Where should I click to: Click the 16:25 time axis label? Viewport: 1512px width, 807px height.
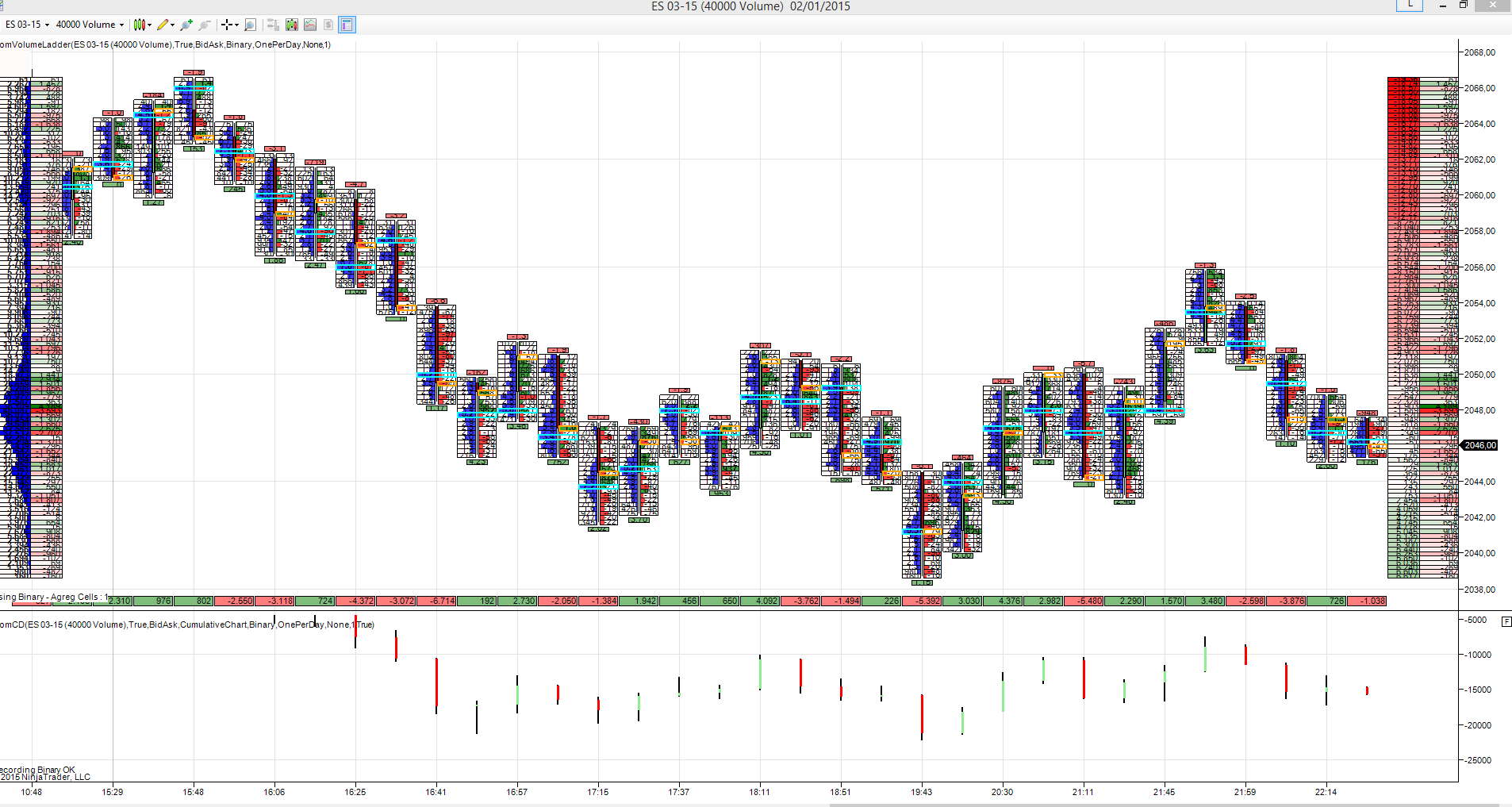coord(355,792)
